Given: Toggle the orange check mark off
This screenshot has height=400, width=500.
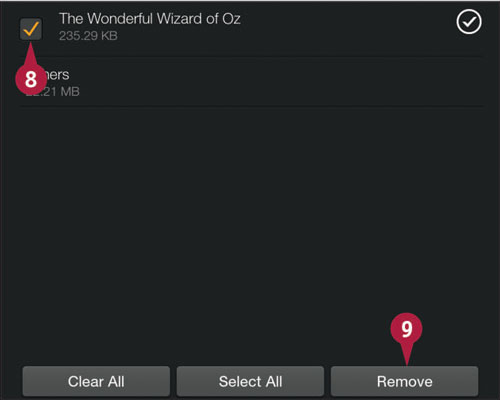Looking at the screenshot, I should (31, 28).
